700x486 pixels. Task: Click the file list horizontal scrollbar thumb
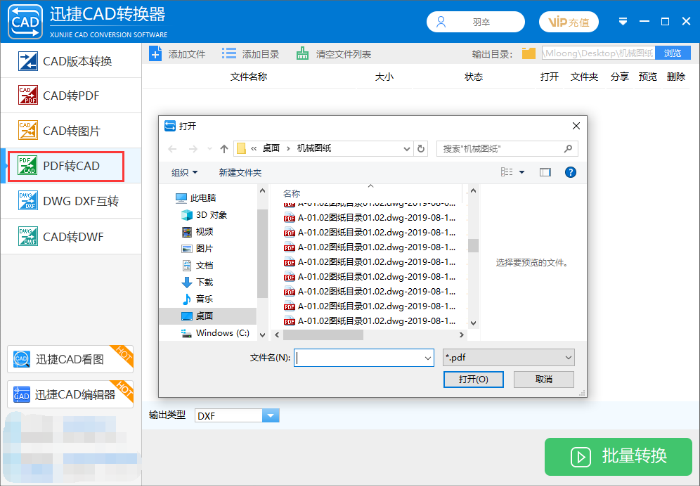click(x=323, y=334)
